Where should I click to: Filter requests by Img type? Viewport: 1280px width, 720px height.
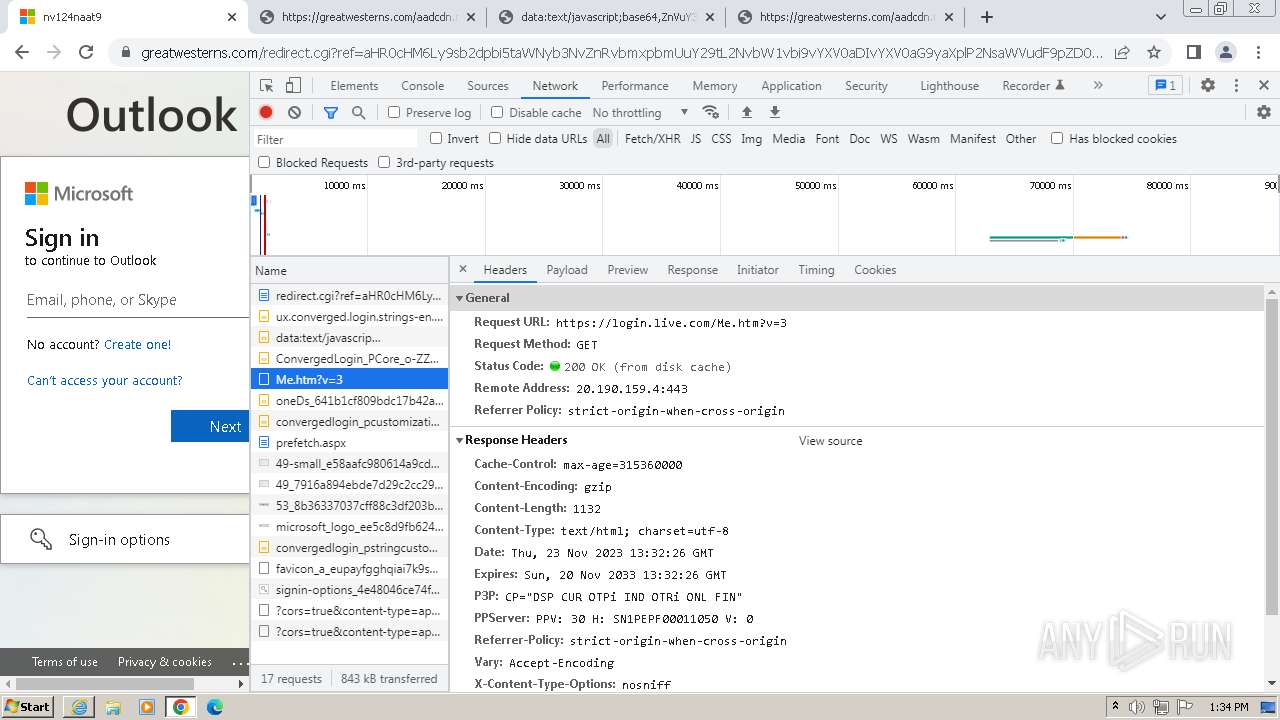point(751,139)
